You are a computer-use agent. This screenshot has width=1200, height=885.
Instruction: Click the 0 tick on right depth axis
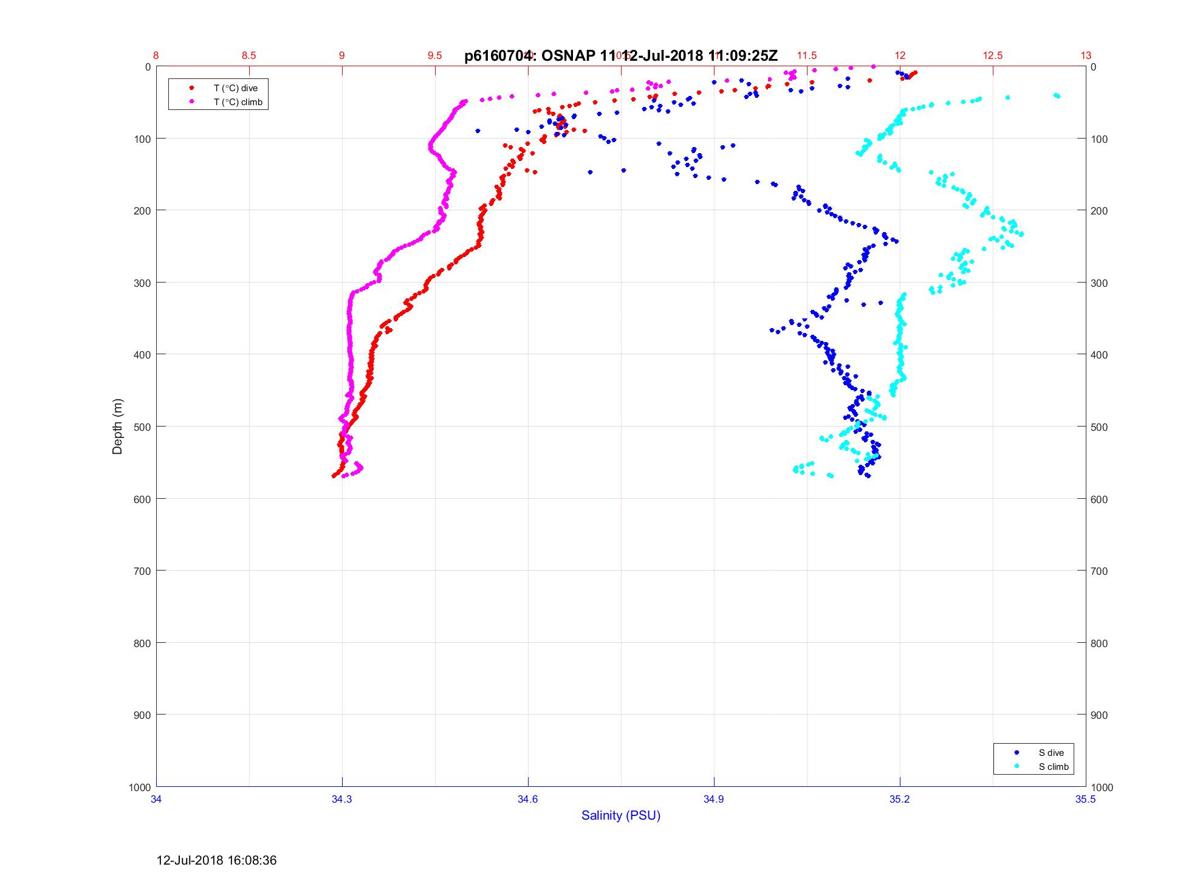1094,67
